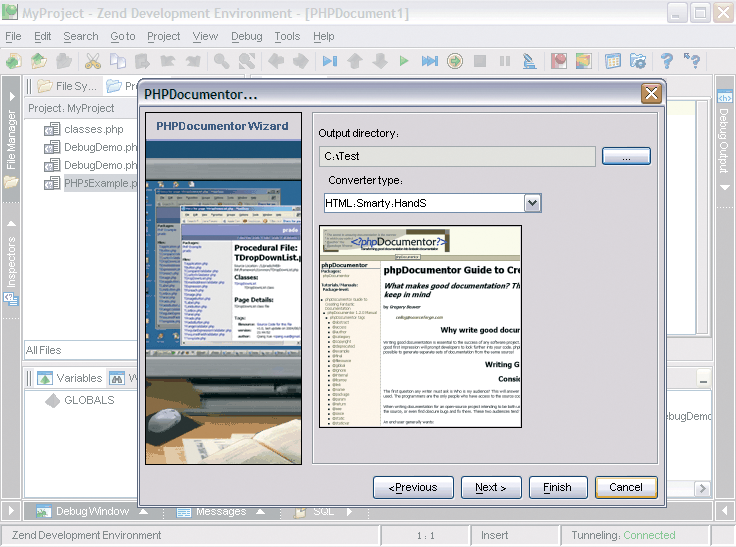
Task: Open the Search menu
Action: (x=81, y=36)
